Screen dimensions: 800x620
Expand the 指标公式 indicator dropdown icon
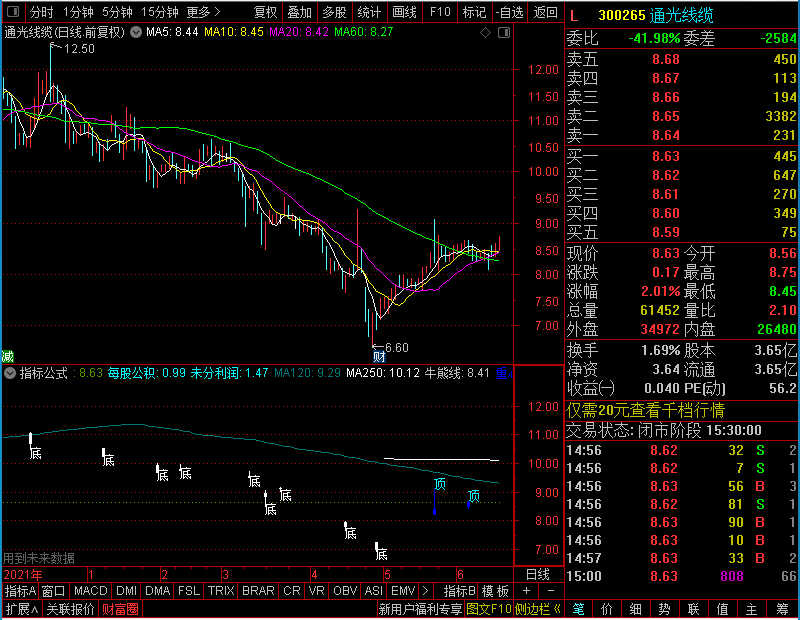click(x=10, y=373)
